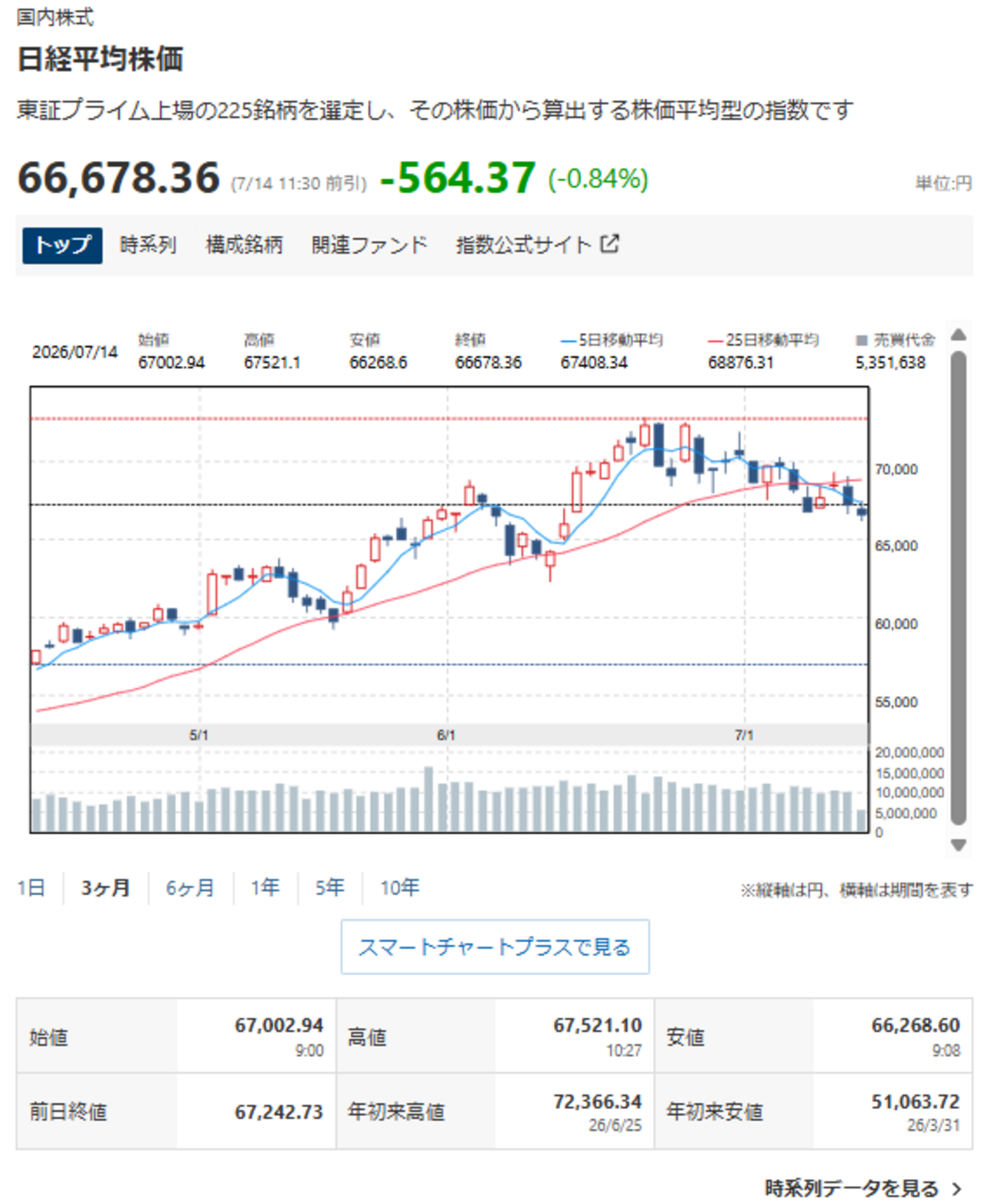The height and width of the screenshot is (1204, 996).
Task: Show the 10年 chart period
Action: coord(400,888)
